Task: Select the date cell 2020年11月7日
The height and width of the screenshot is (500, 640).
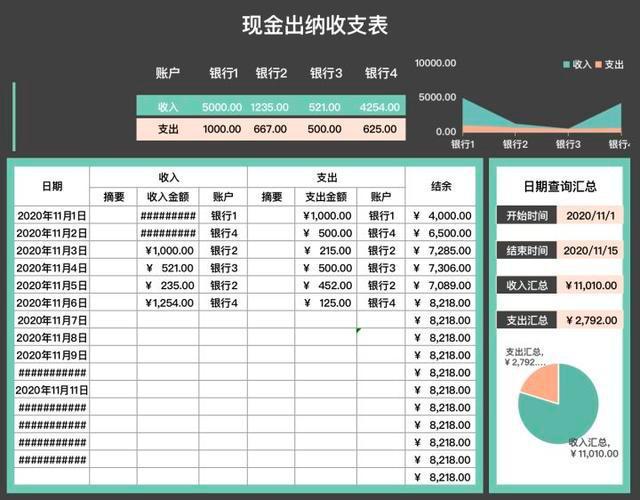Action: coord(52,320)
